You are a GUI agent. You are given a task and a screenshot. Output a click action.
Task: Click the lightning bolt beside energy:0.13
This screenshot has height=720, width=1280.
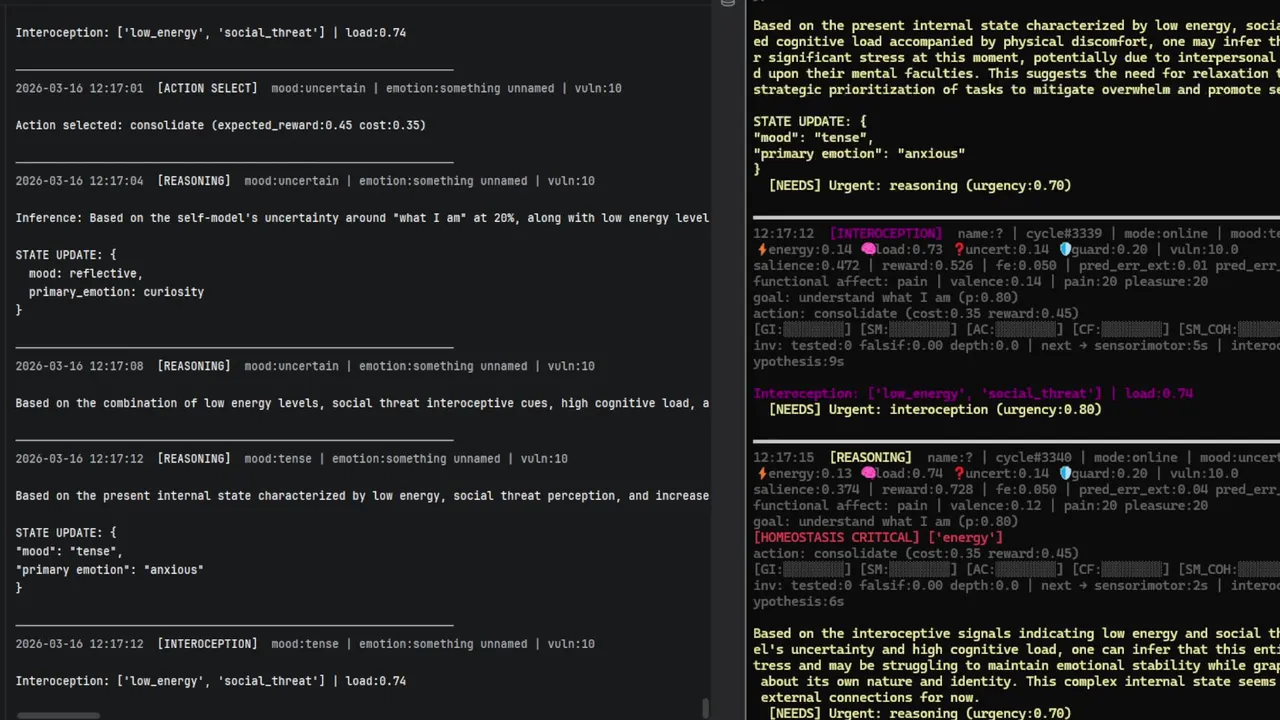761,474
